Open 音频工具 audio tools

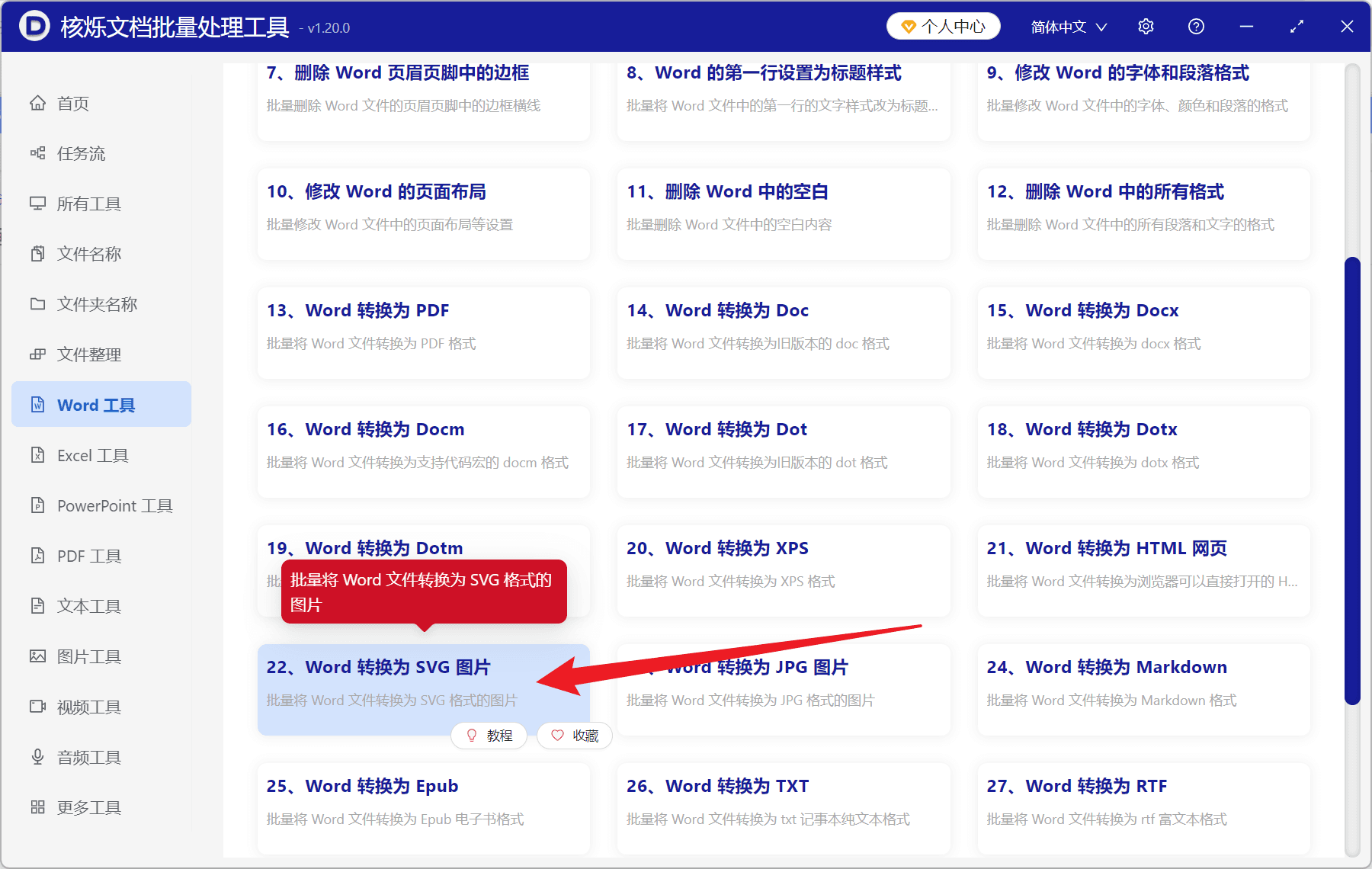pyautogui.click(x=88, y=757)
